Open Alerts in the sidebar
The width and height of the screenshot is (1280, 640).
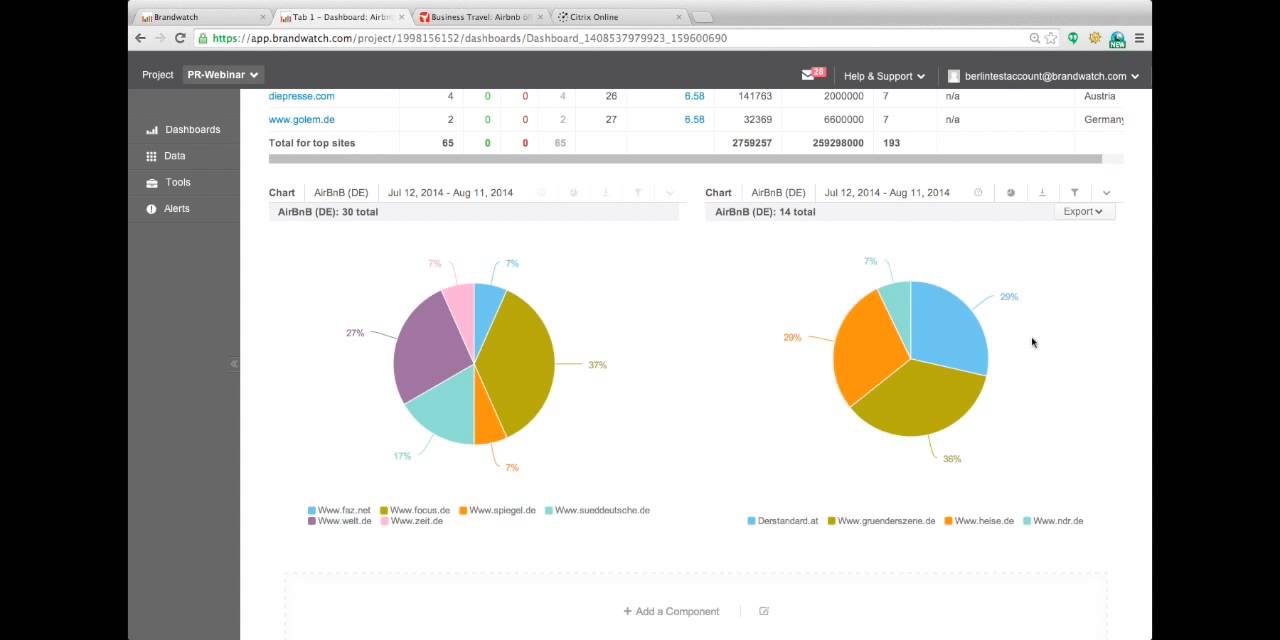click(168, 209)
